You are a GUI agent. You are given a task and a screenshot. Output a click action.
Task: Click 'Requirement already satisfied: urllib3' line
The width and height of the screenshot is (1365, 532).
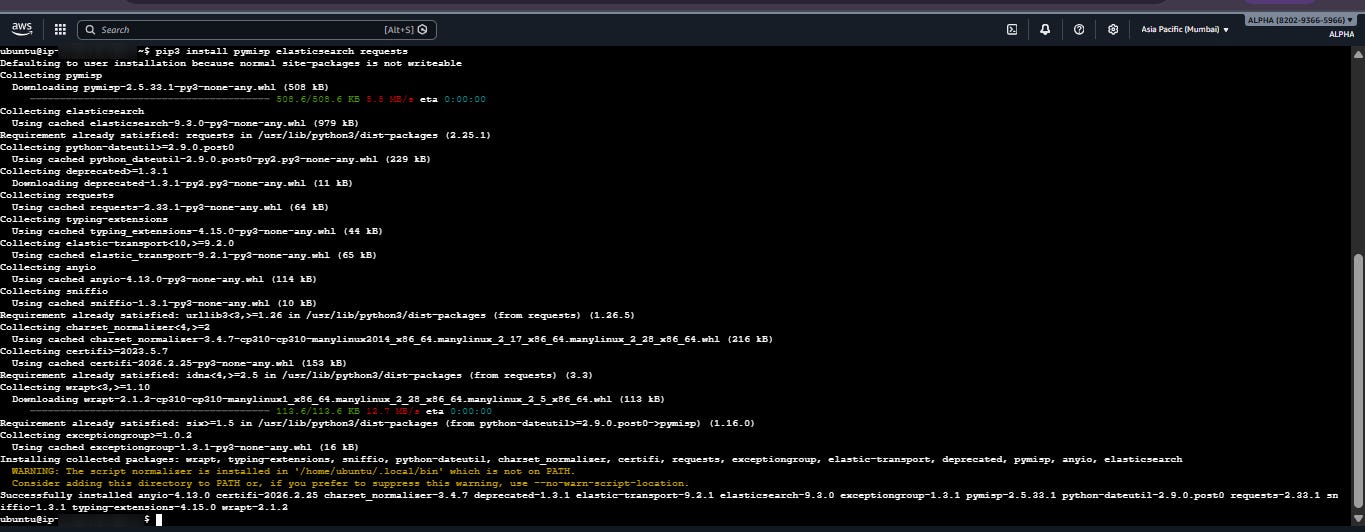[317, 315]
